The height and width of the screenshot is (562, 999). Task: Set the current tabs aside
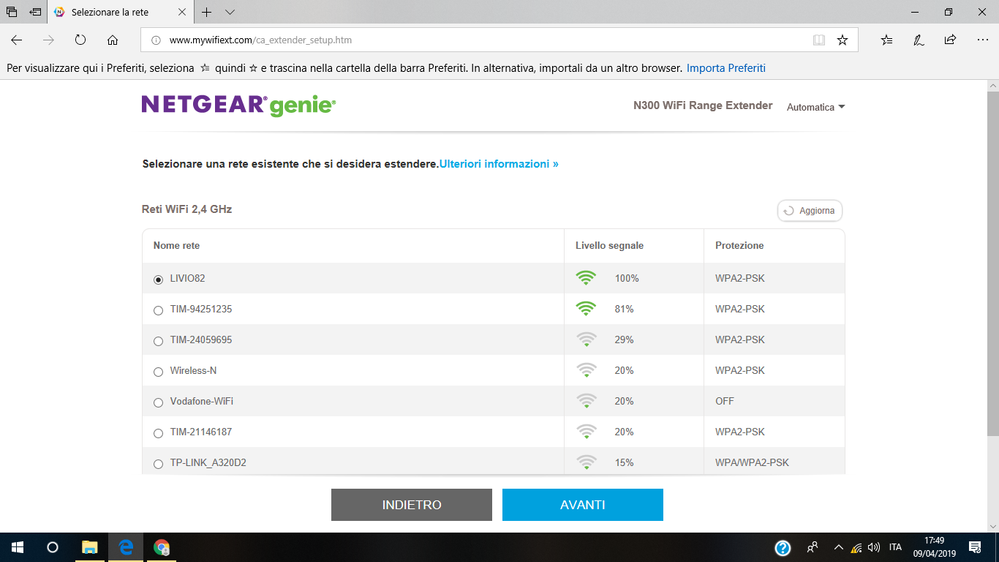click(x=36, y=12)
